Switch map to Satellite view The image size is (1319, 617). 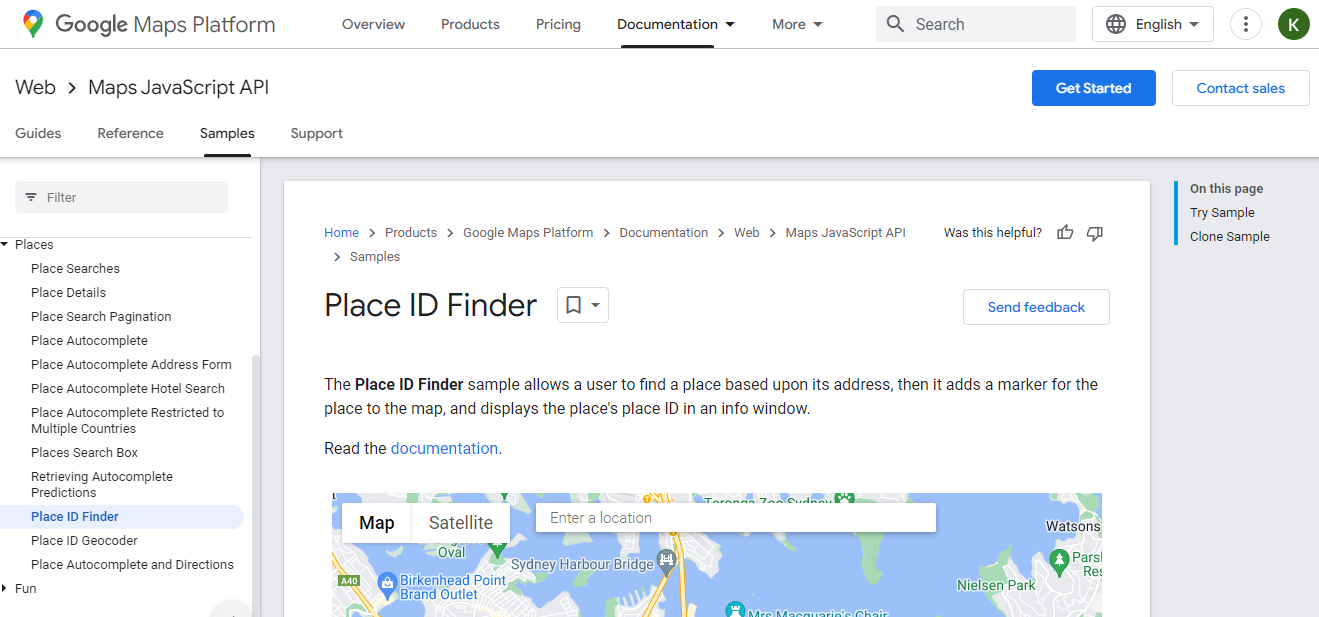coord(461,522)
